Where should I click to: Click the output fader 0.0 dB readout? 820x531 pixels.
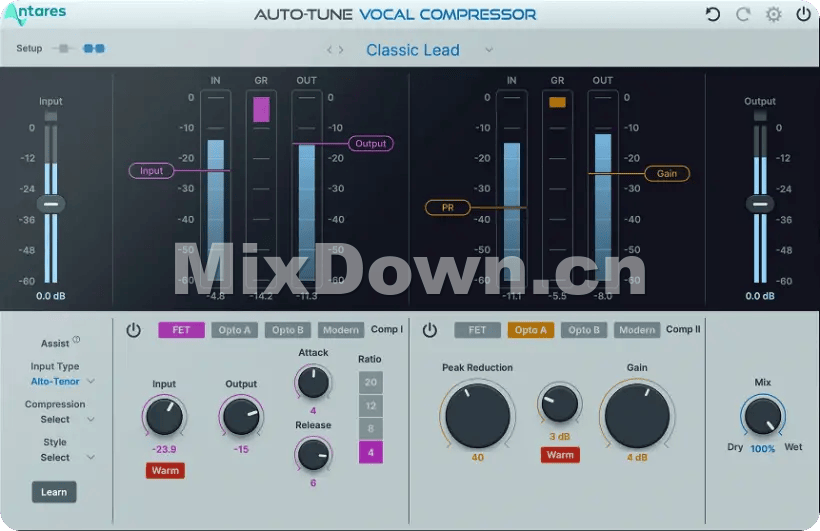760,296
